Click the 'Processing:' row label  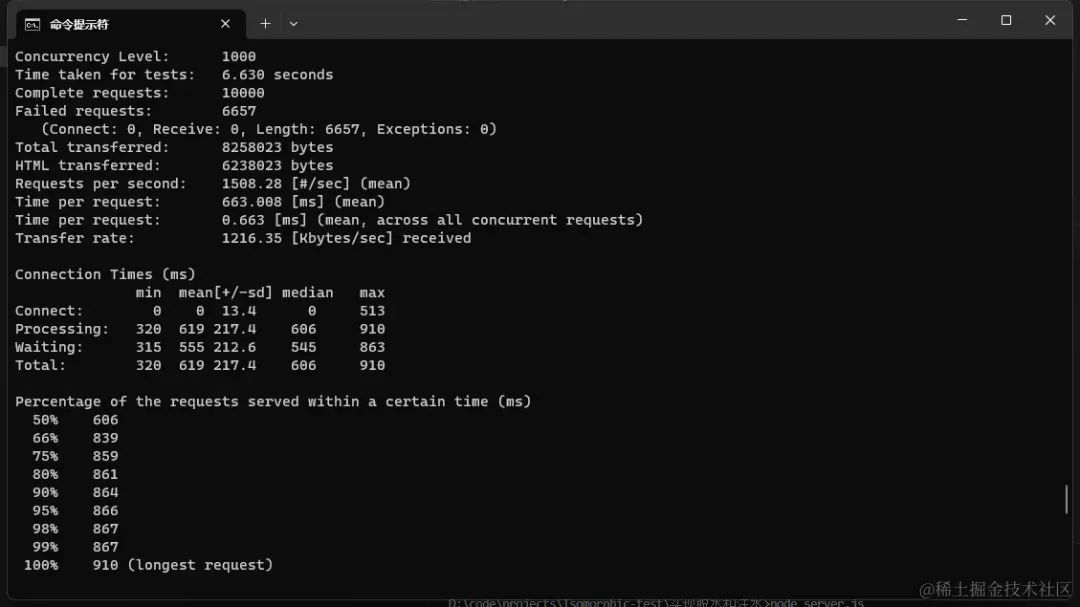coord(62,329)
